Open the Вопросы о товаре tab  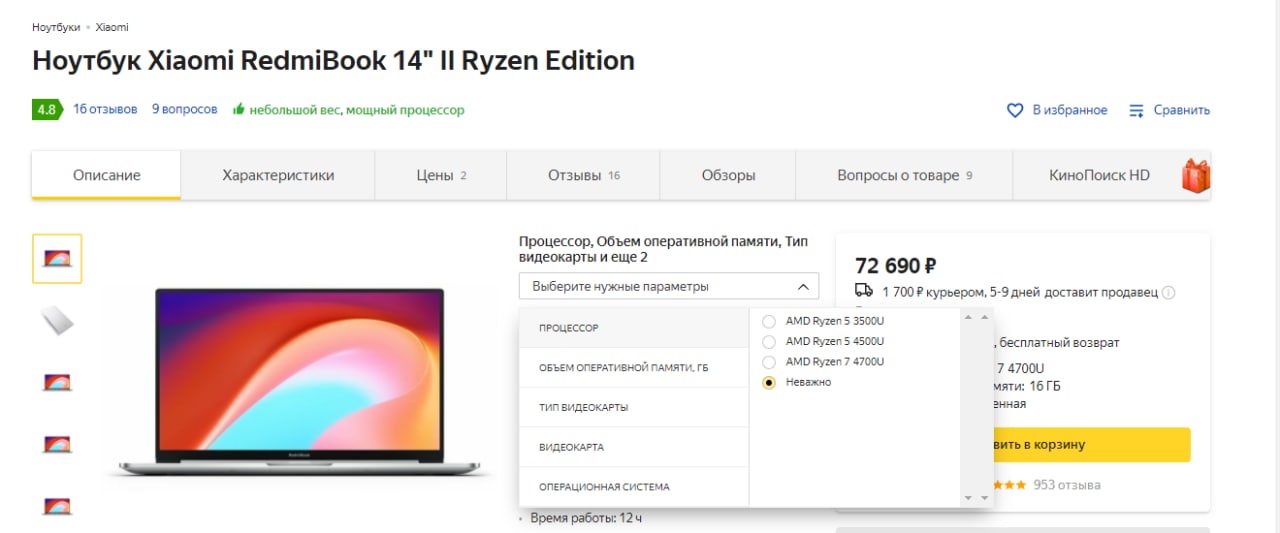(904, 175)
